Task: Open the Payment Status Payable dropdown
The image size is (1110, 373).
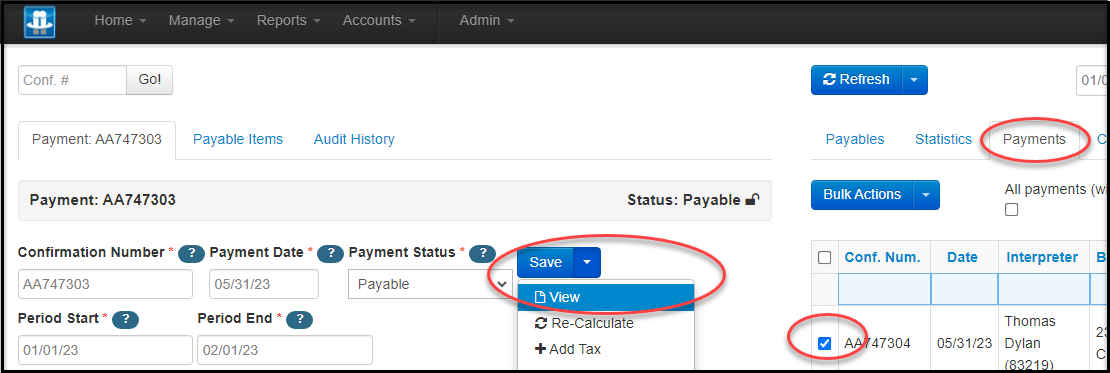Action: click(430, 284)
